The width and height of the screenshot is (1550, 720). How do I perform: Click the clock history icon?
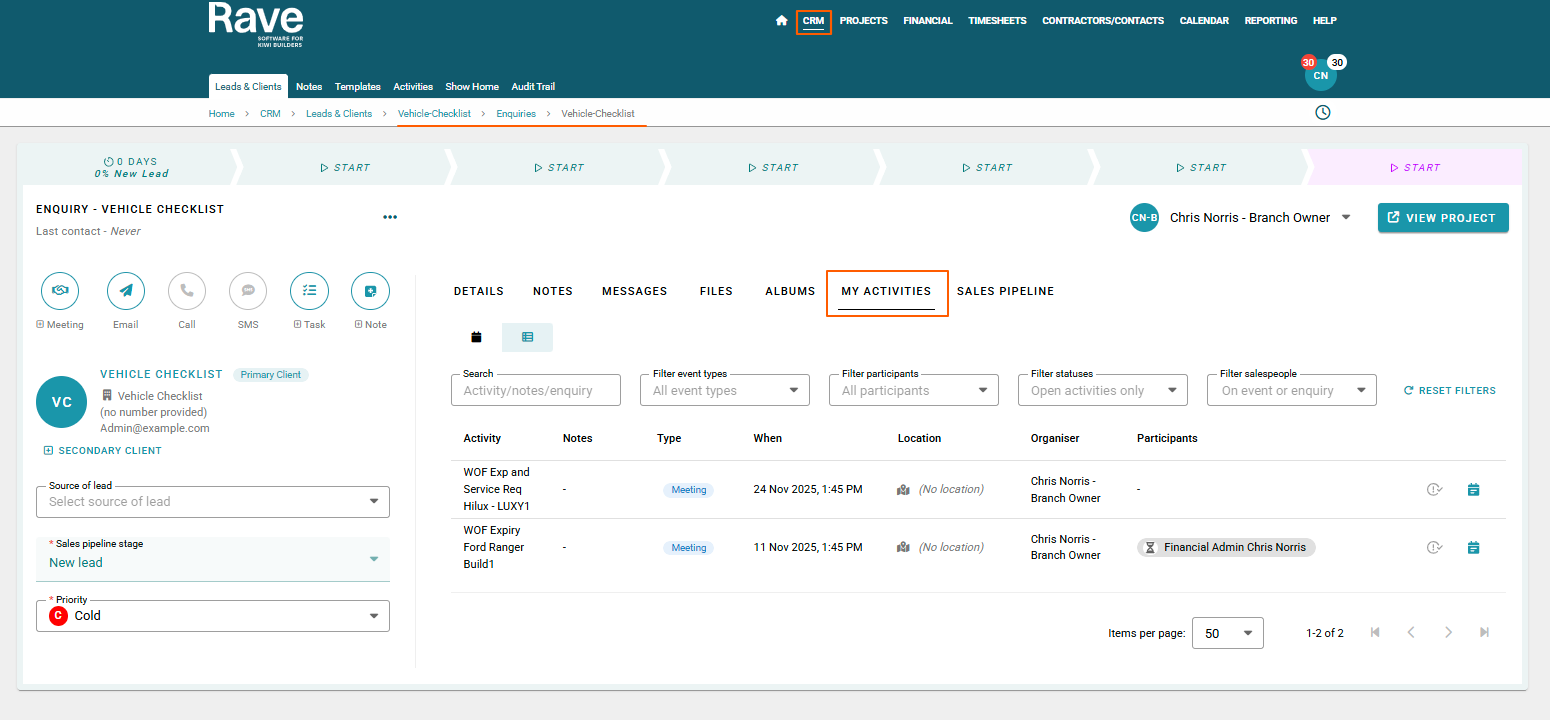click(1323, 113)
